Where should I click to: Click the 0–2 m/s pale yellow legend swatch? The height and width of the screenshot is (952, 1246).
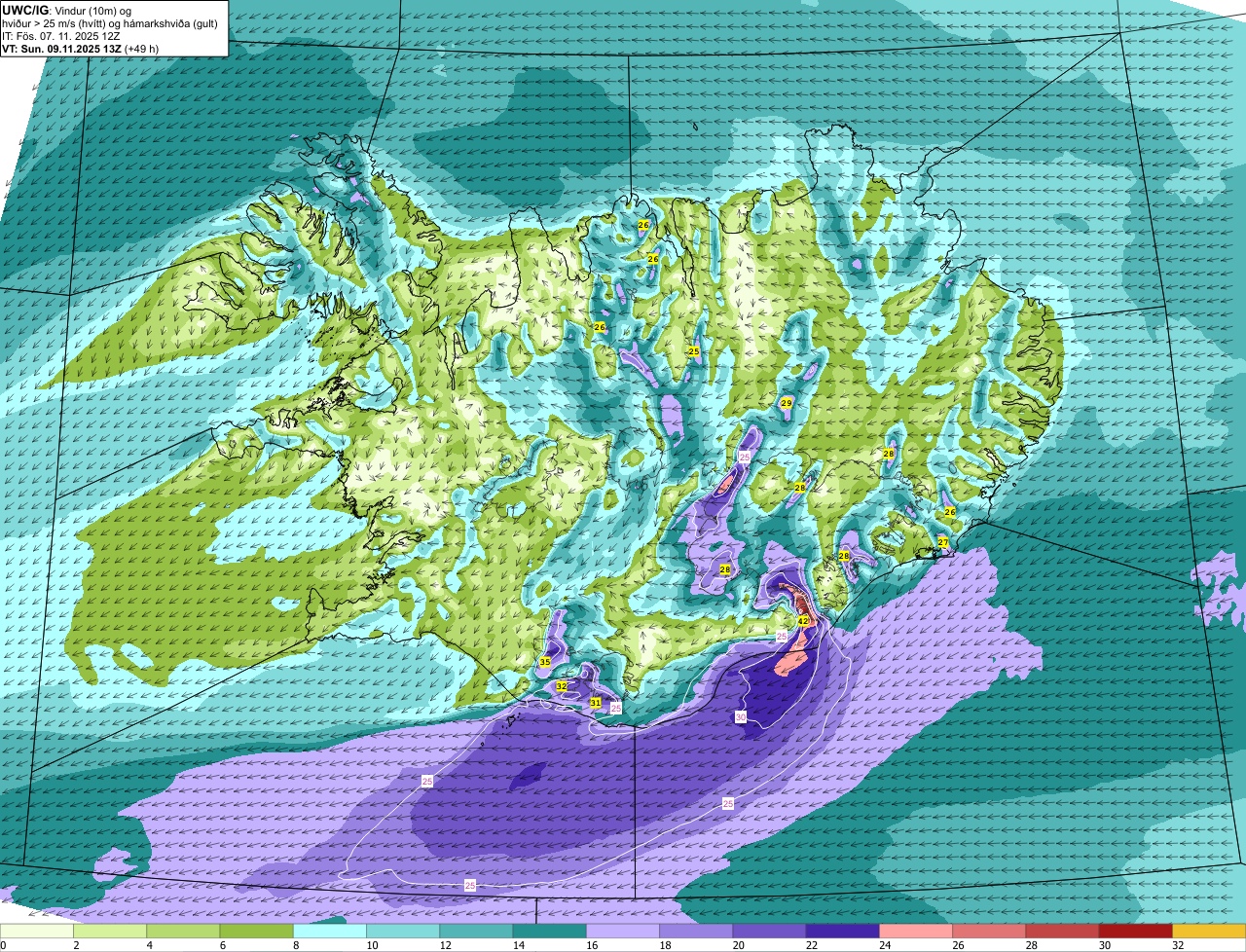tap(36, 931)
